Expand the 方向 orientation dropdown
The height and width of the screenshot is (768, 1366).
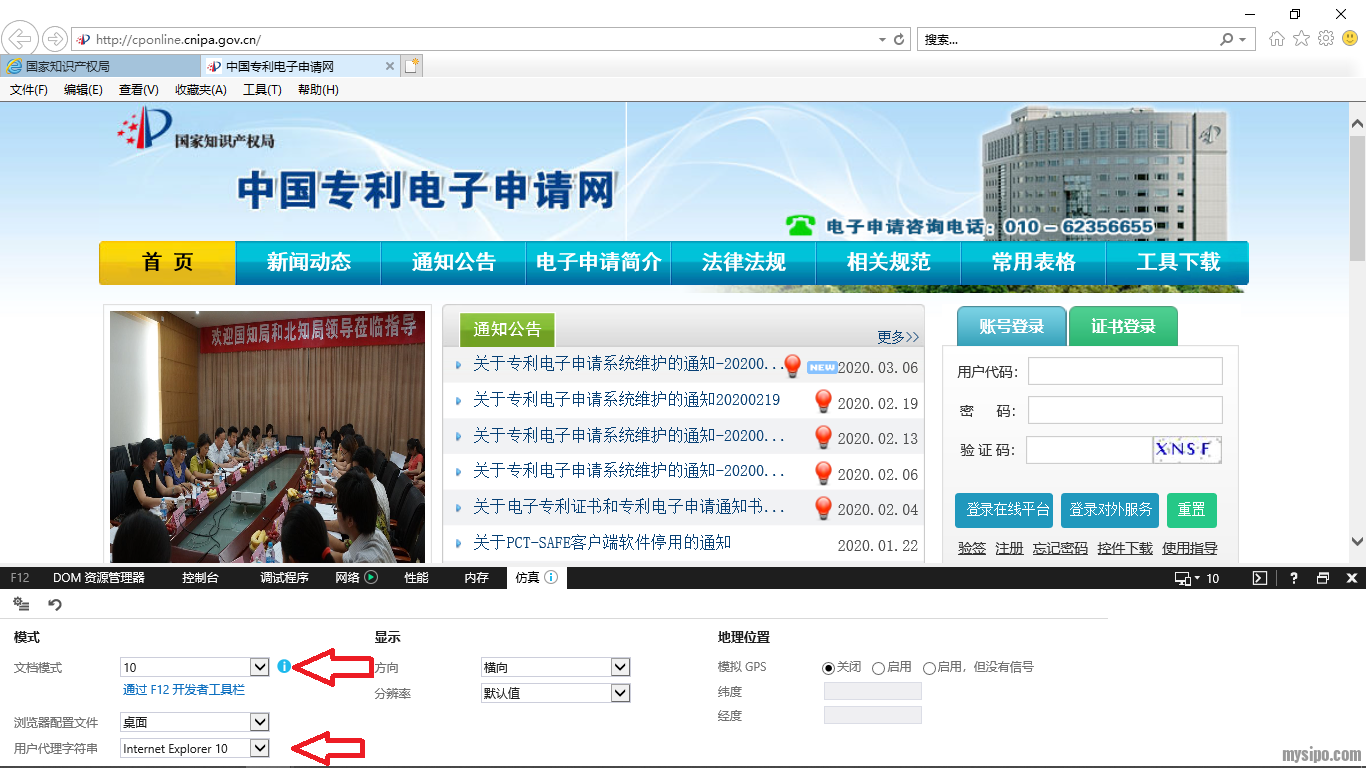tap(620, 667)
